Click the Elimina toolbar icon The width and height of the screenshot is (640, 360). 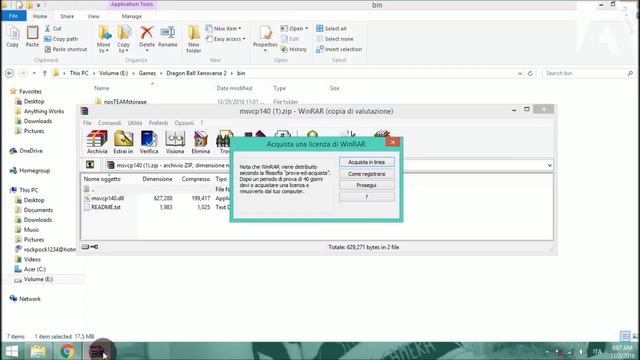pyautogui.click(x=201, y=142)
